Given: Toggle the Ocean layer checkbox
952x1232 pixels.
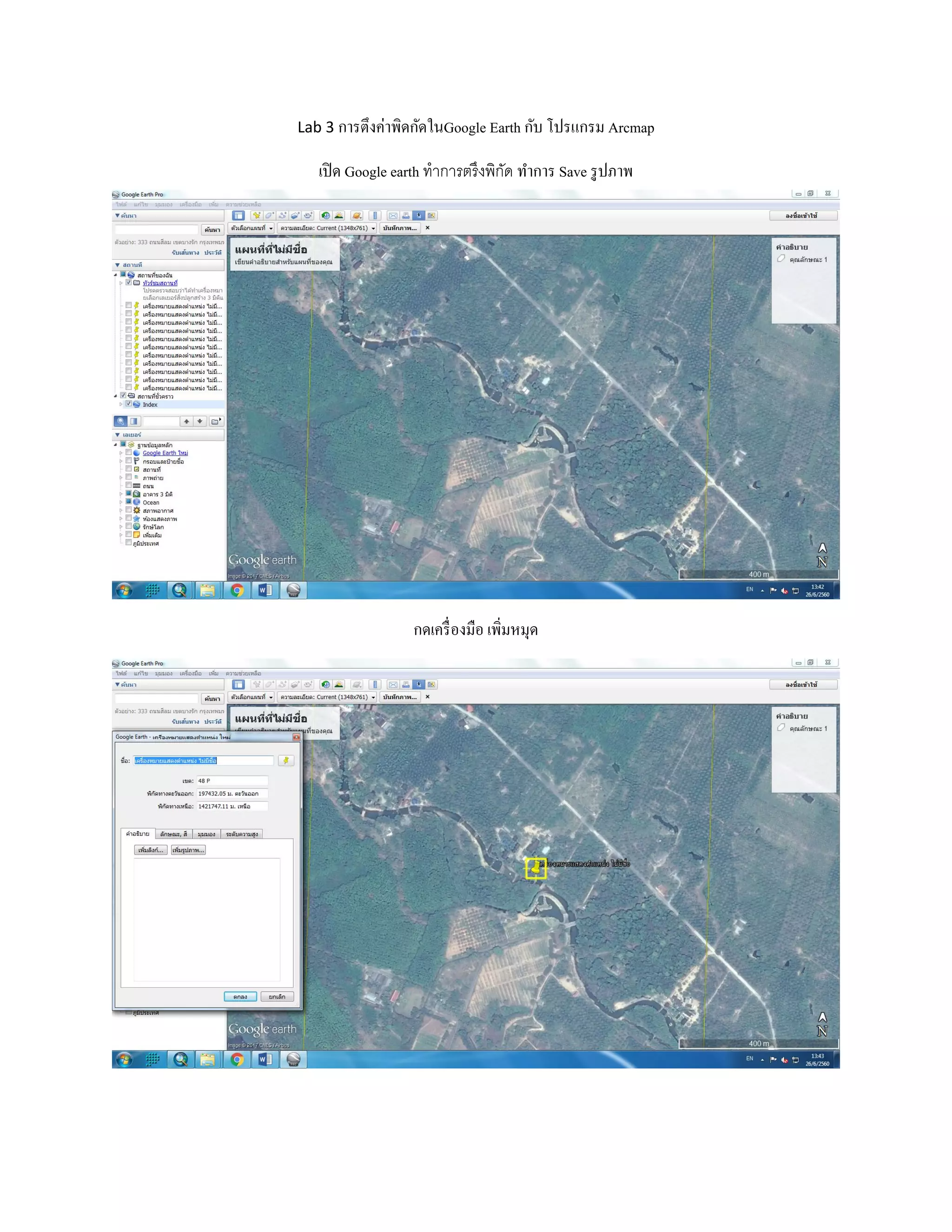Looking at the screenshot, I should [129, 502].
